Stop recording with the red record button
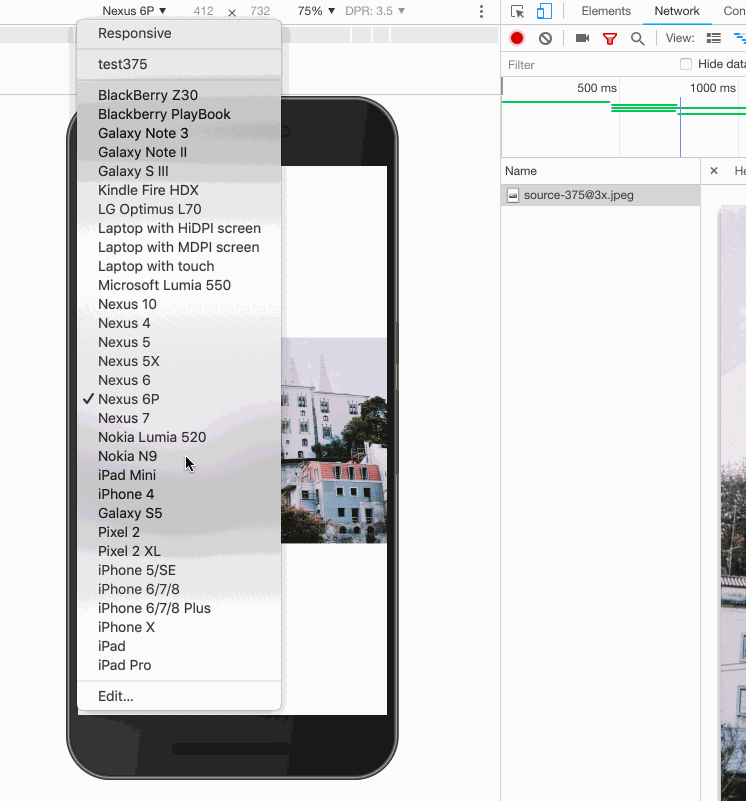The width and height of the screenshot is (746, 801). pos(517,38)
